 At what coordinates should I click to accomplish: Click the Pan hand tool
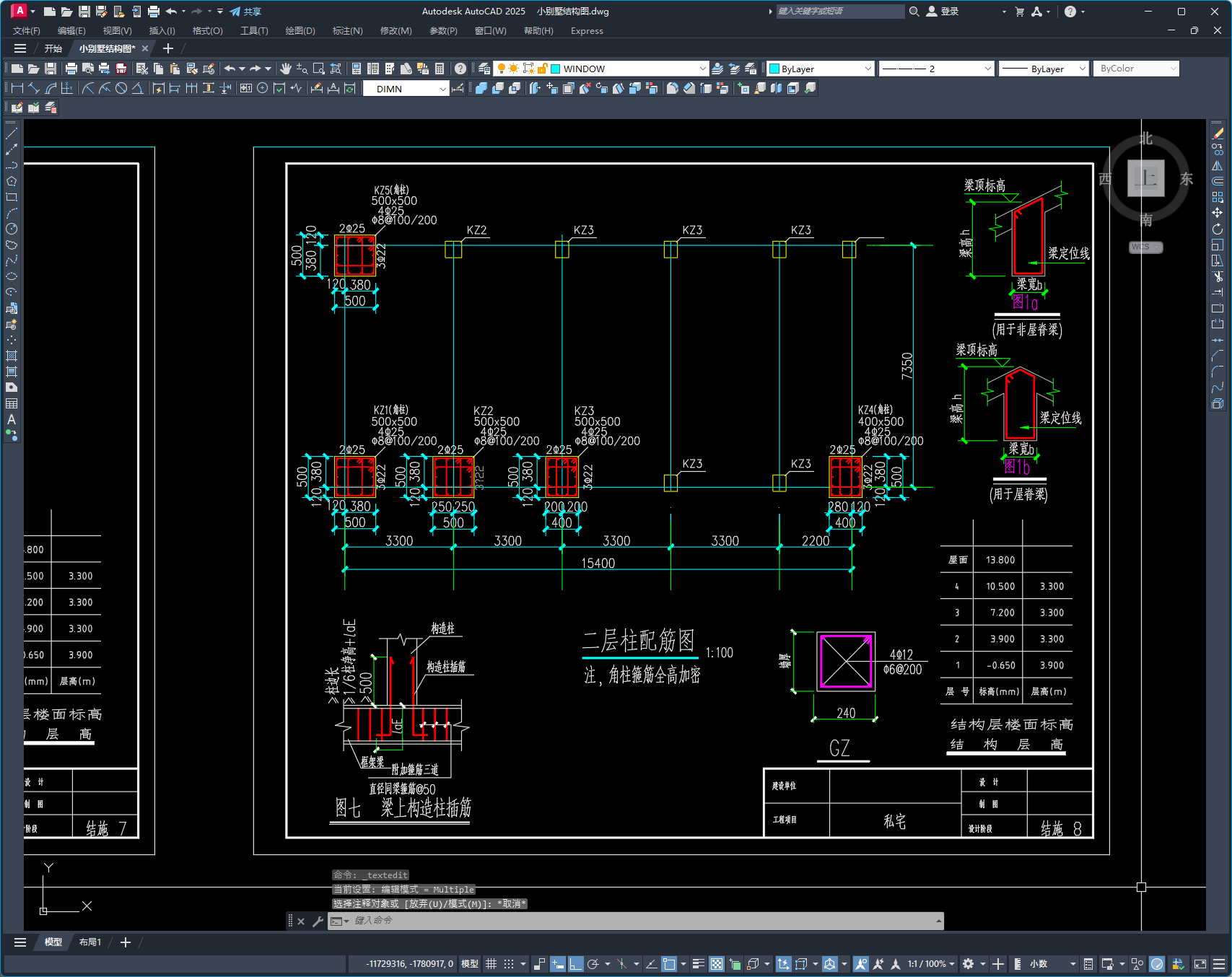pyautogui.click(x=286, y=69)
